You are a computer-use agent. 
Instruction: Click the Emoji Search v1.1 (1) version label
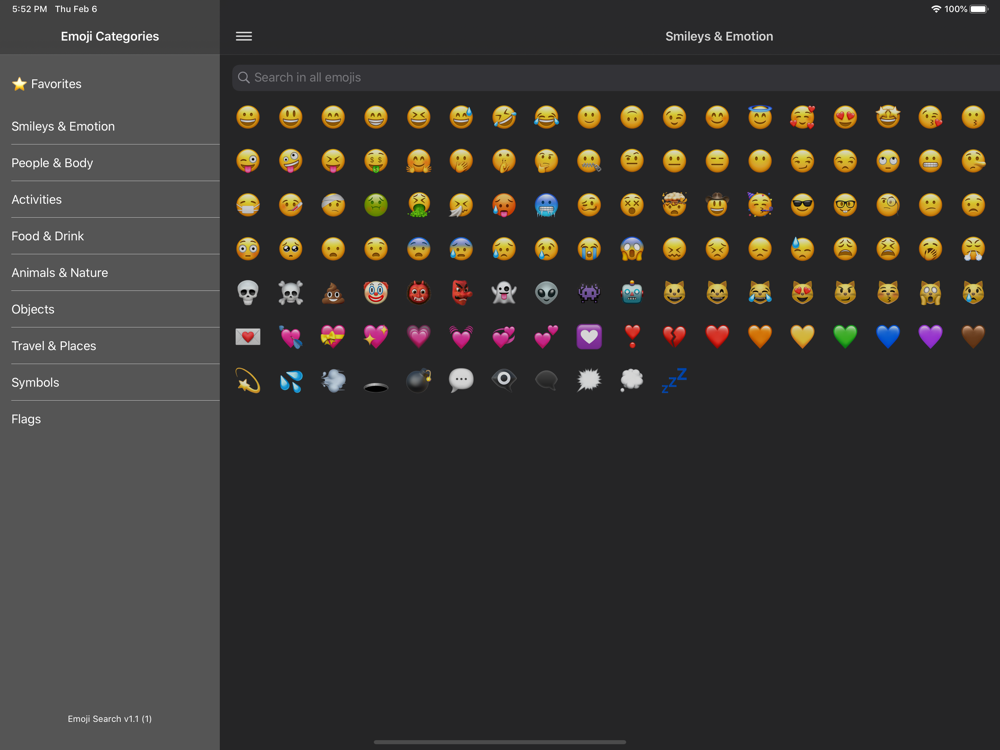(x=110, y=719)
